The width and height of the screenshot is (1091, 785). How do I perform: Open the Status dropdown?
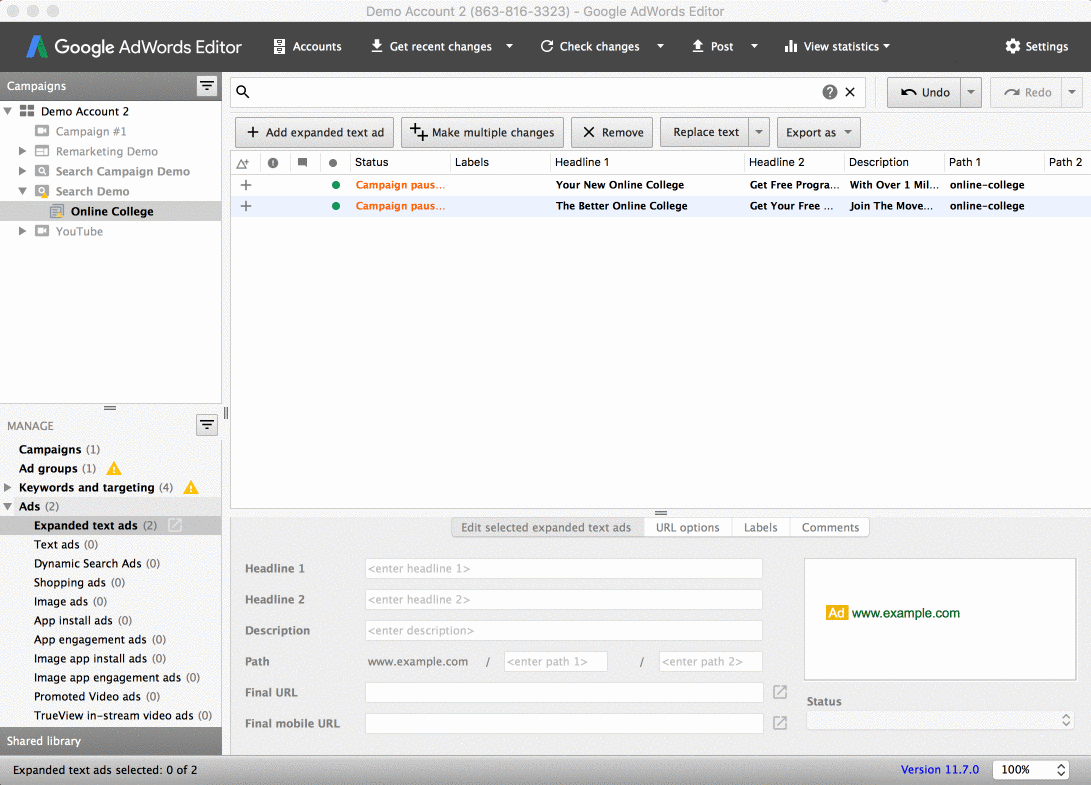tap(940, 720)
